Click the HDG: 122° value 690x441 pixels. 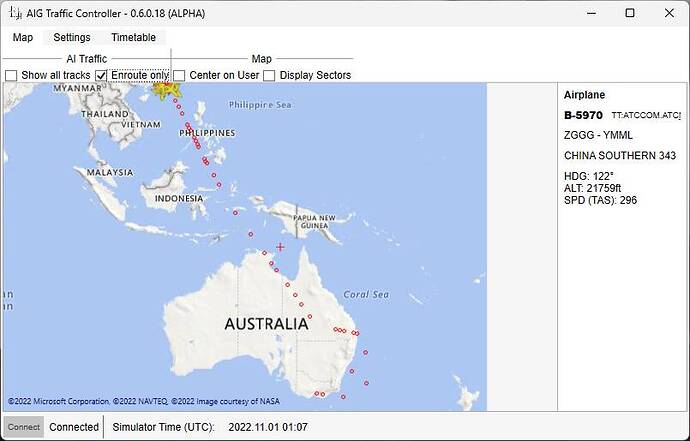588,176
